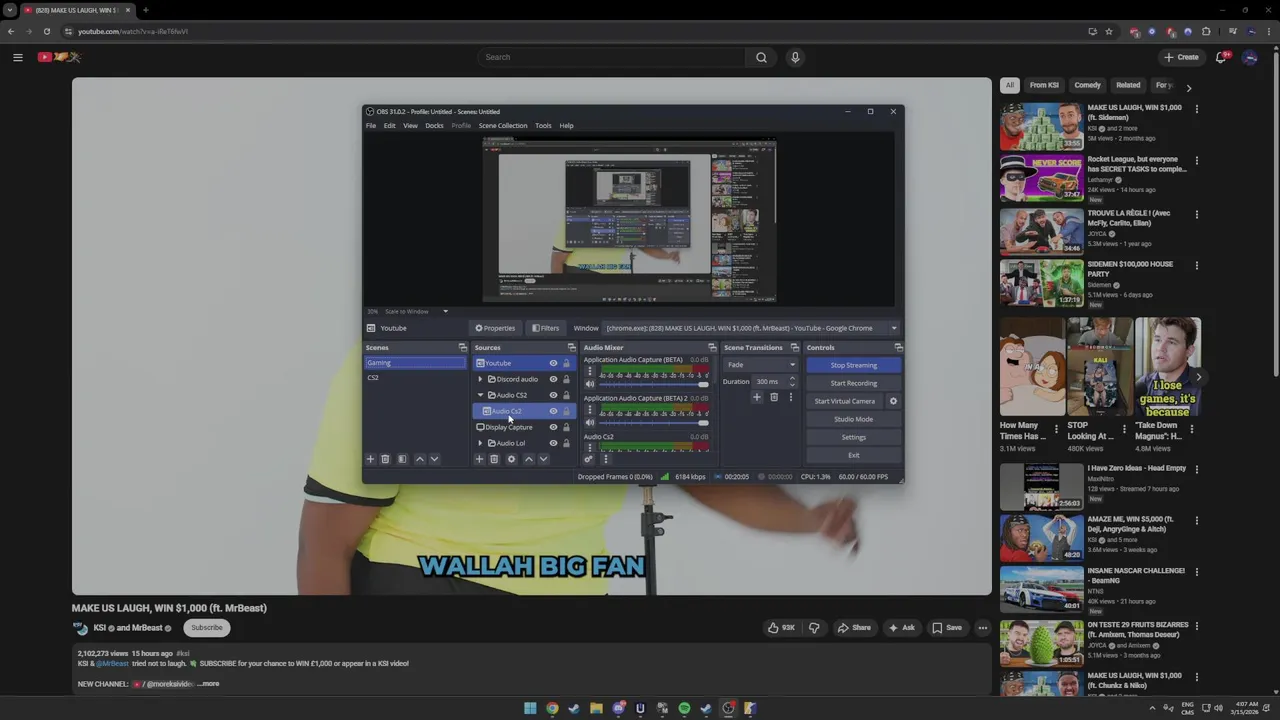1280x720 pixels.
Task: Remove scene transition with trash icon
Action: click(774, 397)
